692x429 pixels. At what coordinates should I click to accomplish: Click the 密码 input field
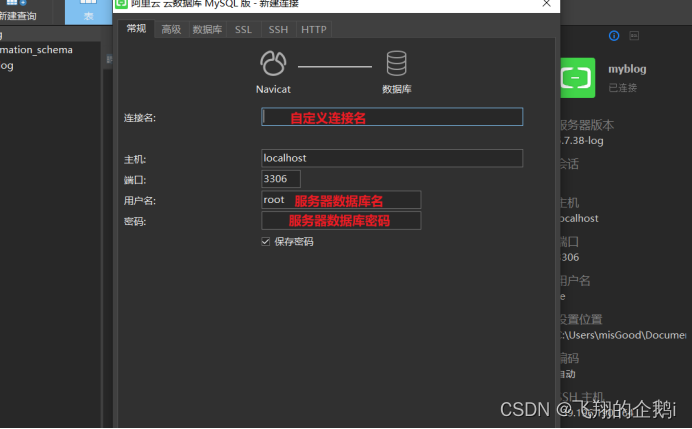341,221
